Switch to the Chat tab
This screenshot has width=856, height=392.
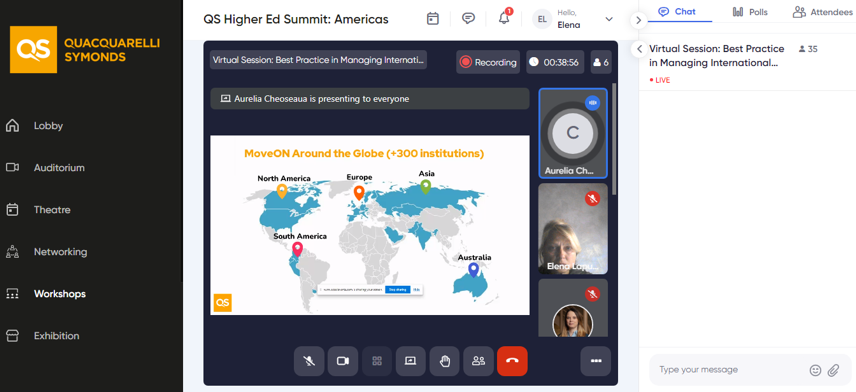[677, 11]
